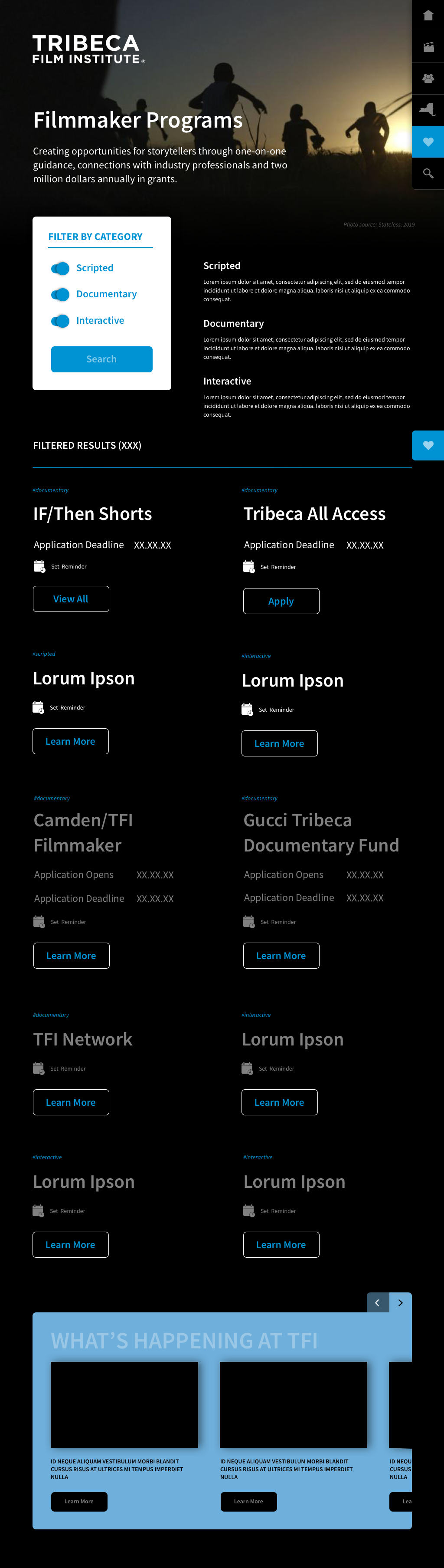Click calendar reminder icon under TFI Network

38,1068
